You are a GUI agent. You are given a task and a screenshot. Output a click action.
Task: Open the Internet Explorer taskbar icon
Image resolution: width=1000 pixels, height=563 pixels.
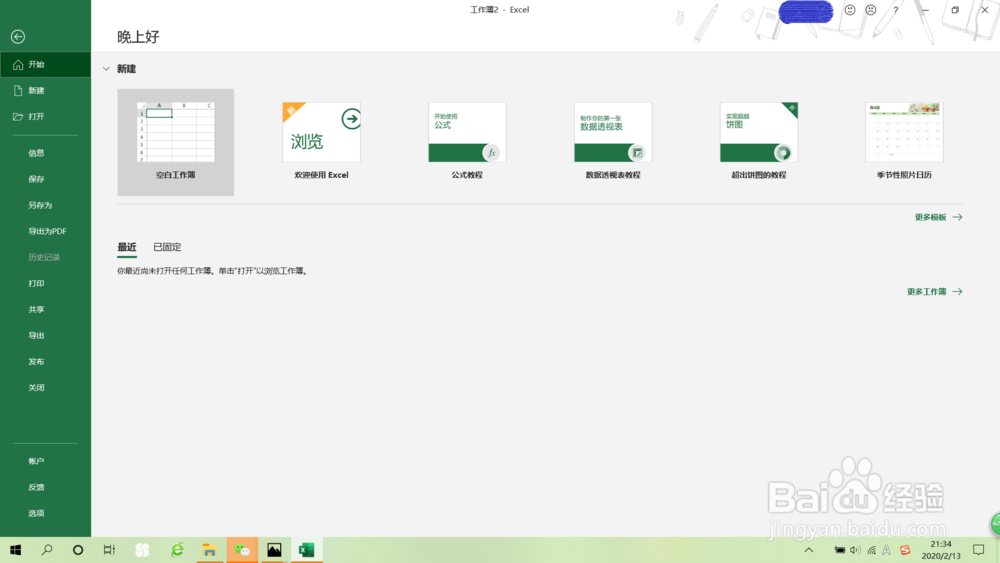click(177, 550)
